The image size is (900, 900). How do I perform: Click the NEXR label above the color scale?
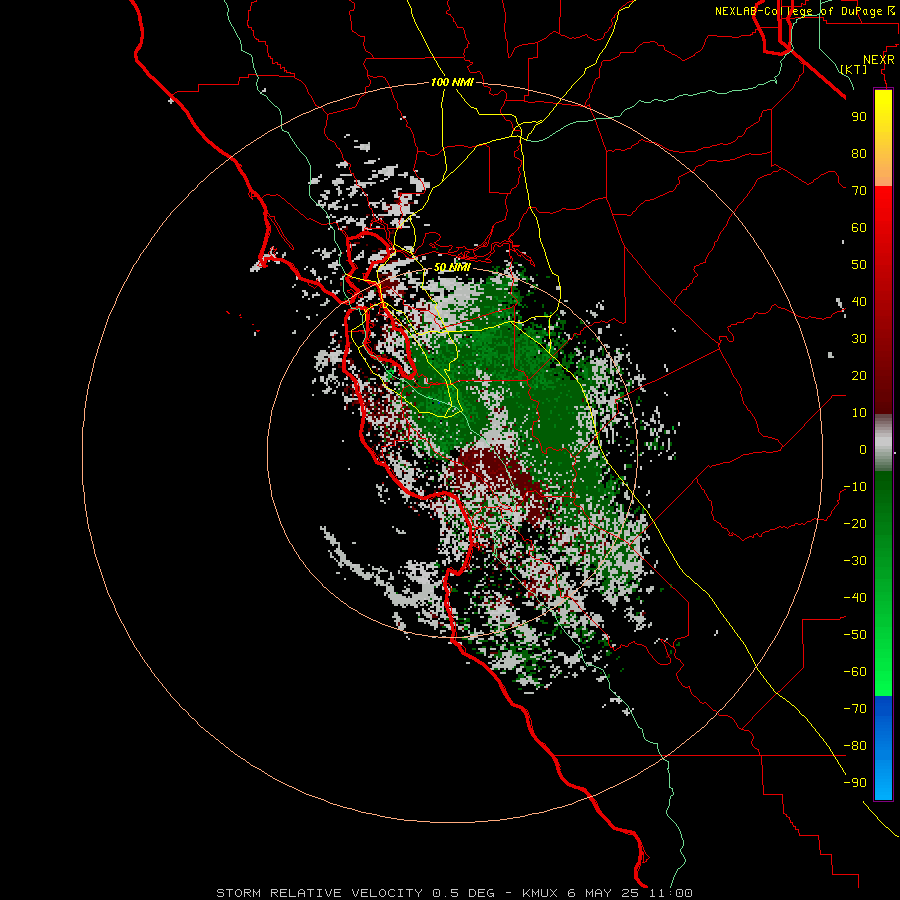click(x=878, y=60)
